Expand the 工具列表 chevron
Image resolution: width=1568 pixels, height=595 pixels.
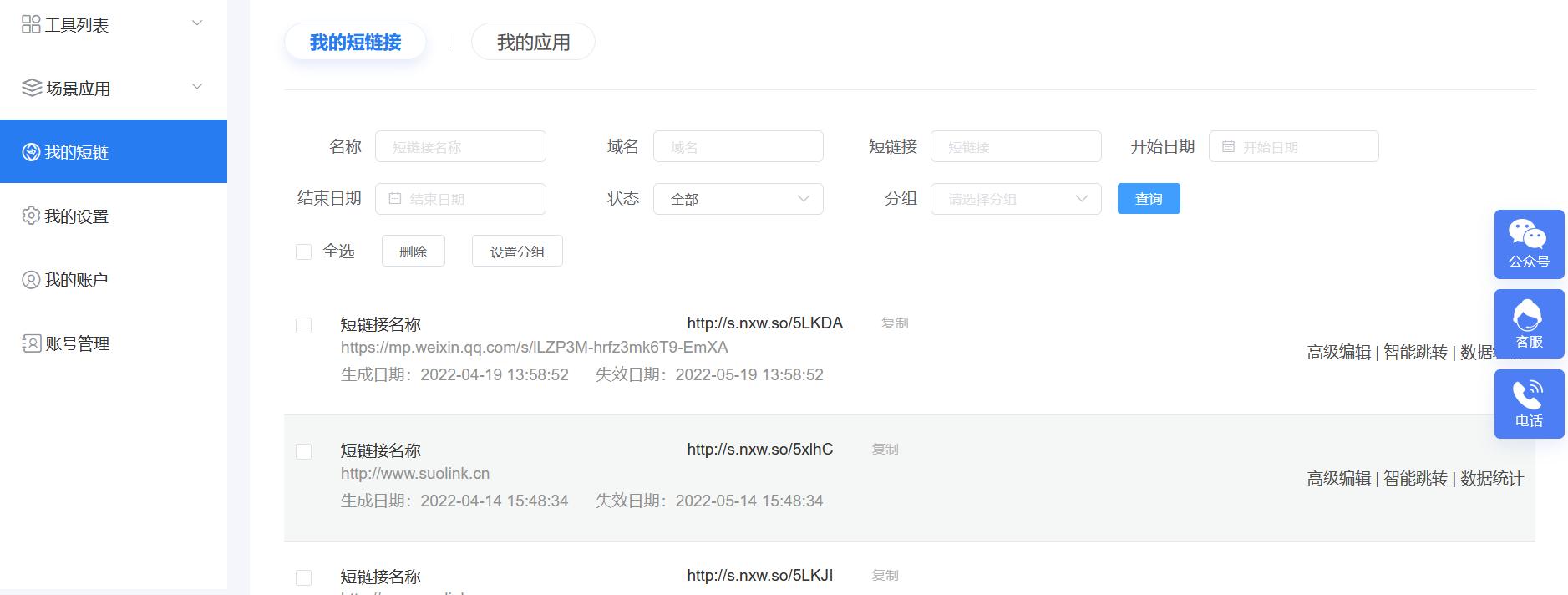point(197,23)
